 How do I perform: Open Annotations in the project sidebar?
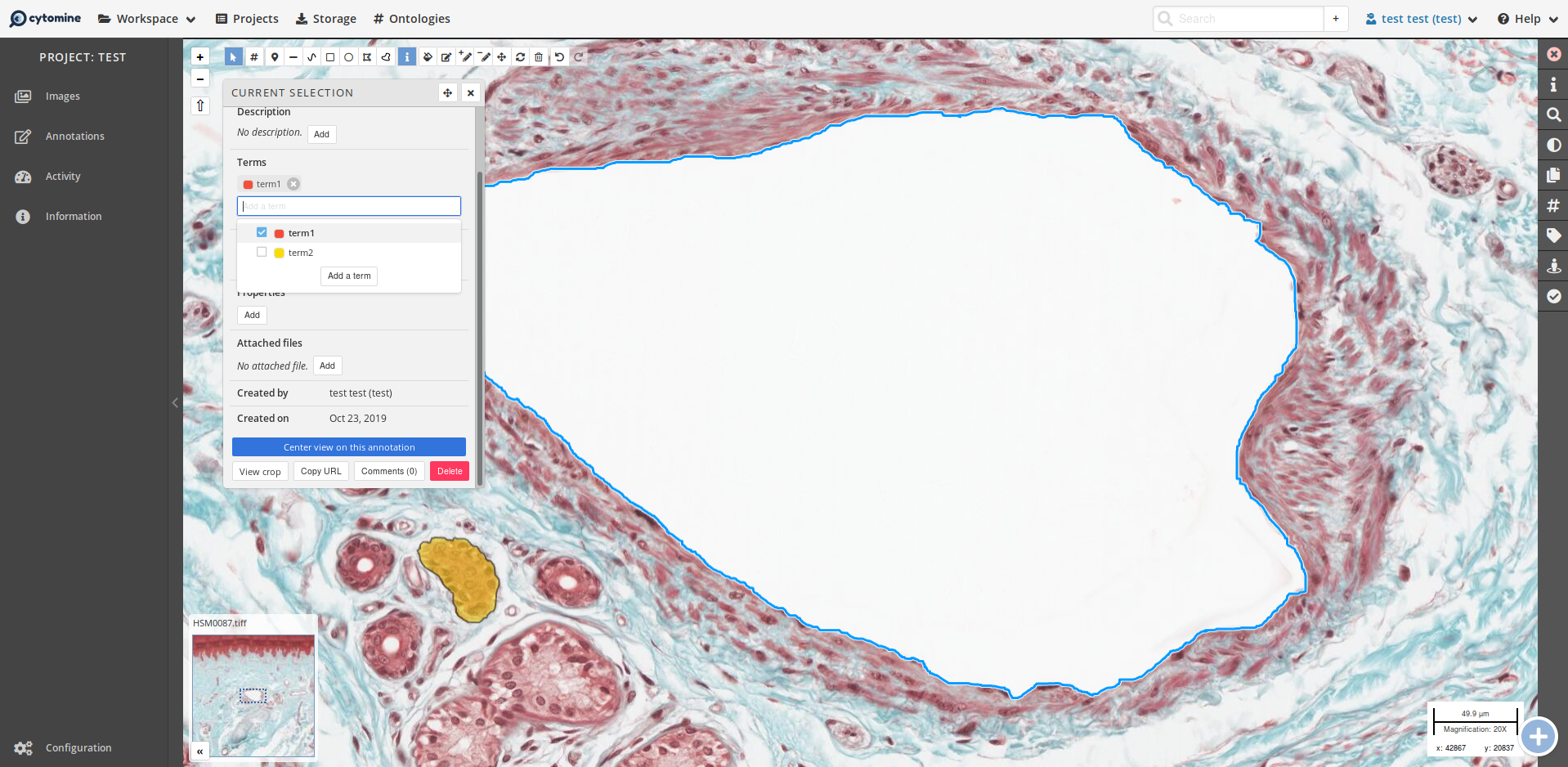pos(74,137)
